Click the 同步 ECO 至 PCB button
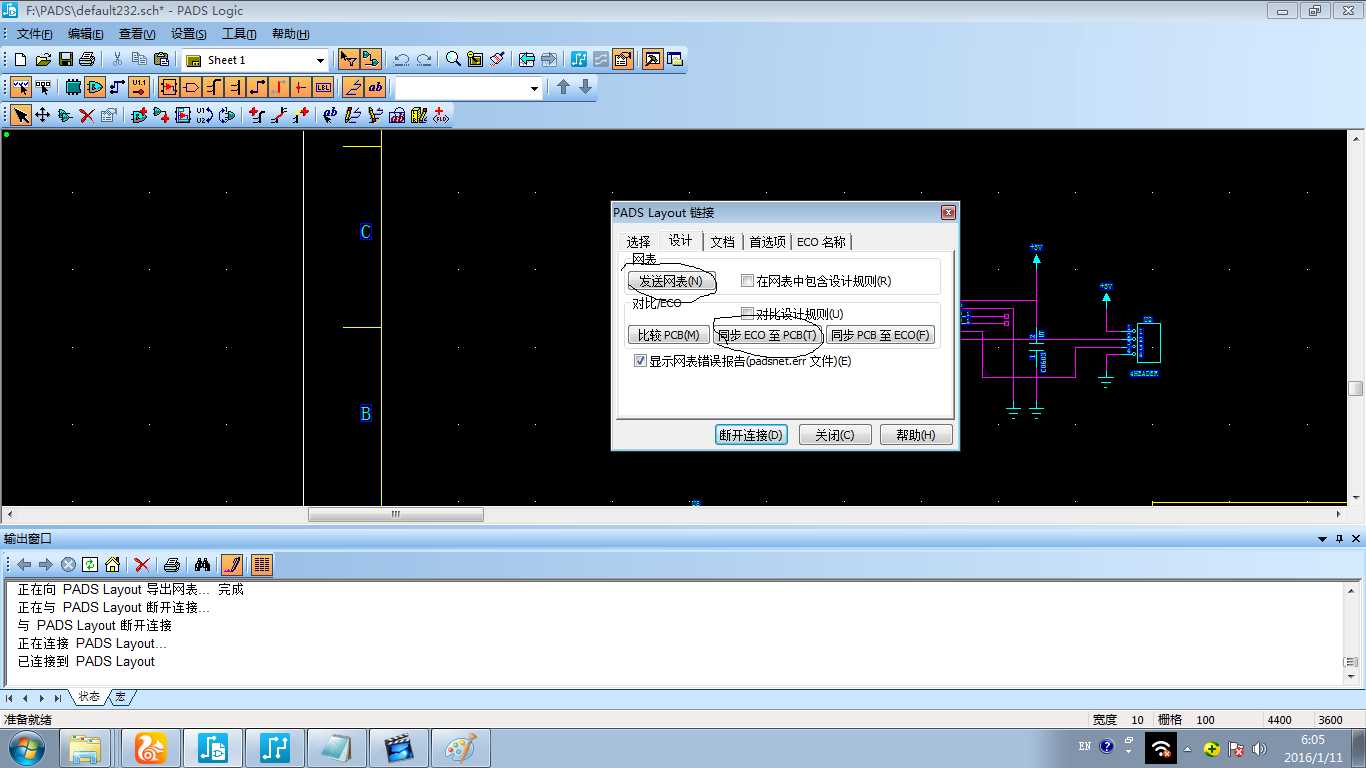This screenshot has height=768, width=1366. click(x=767, y=335)
